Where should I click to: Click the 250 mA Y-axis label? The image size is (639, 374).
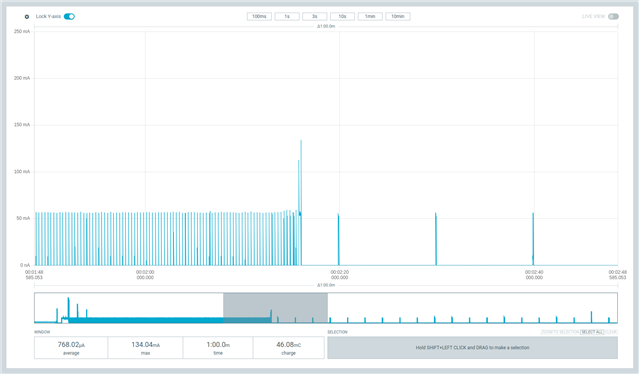(x=22, y=31)
